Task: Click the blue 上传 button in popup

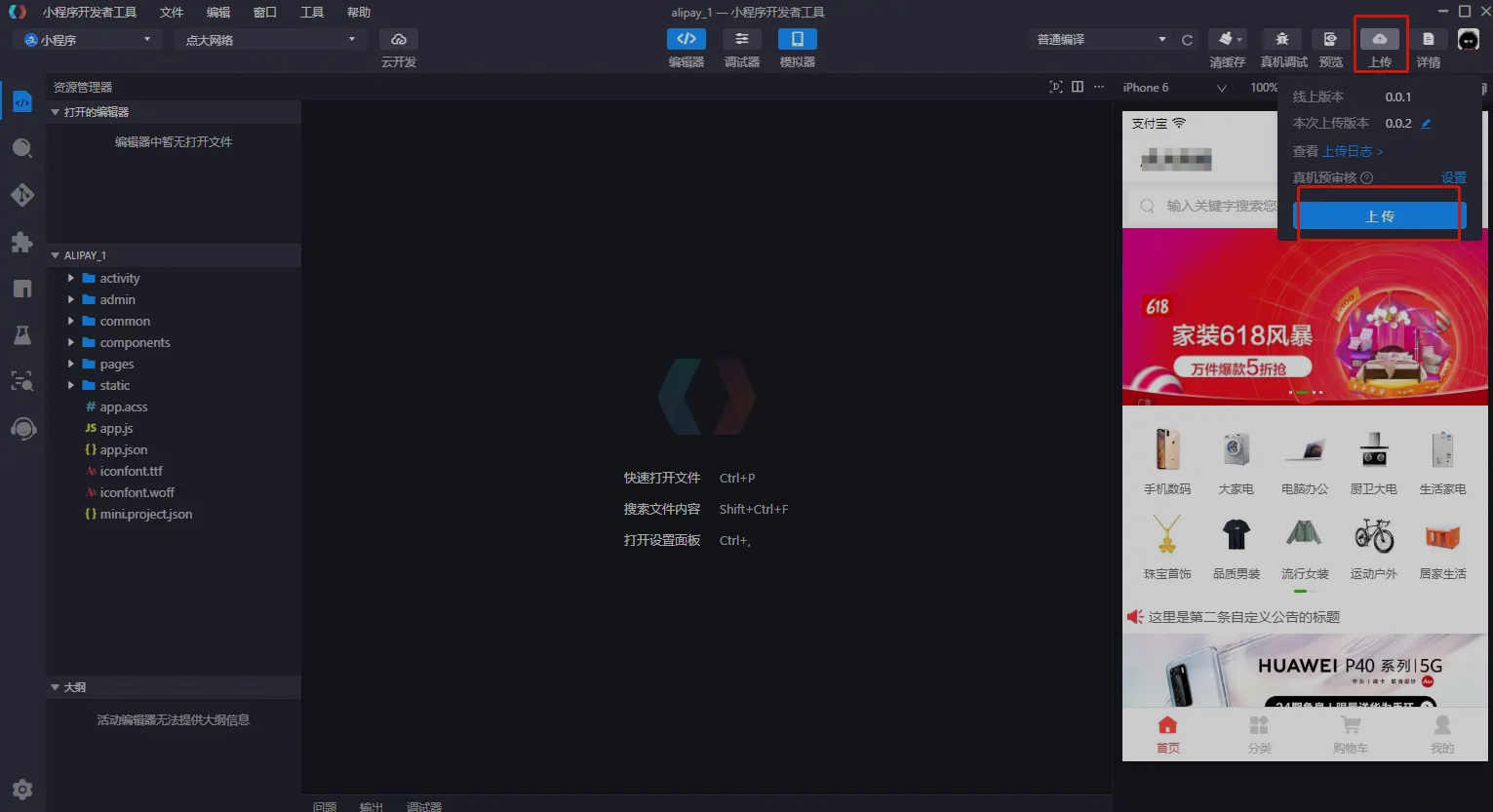Action: [1380, 216]
